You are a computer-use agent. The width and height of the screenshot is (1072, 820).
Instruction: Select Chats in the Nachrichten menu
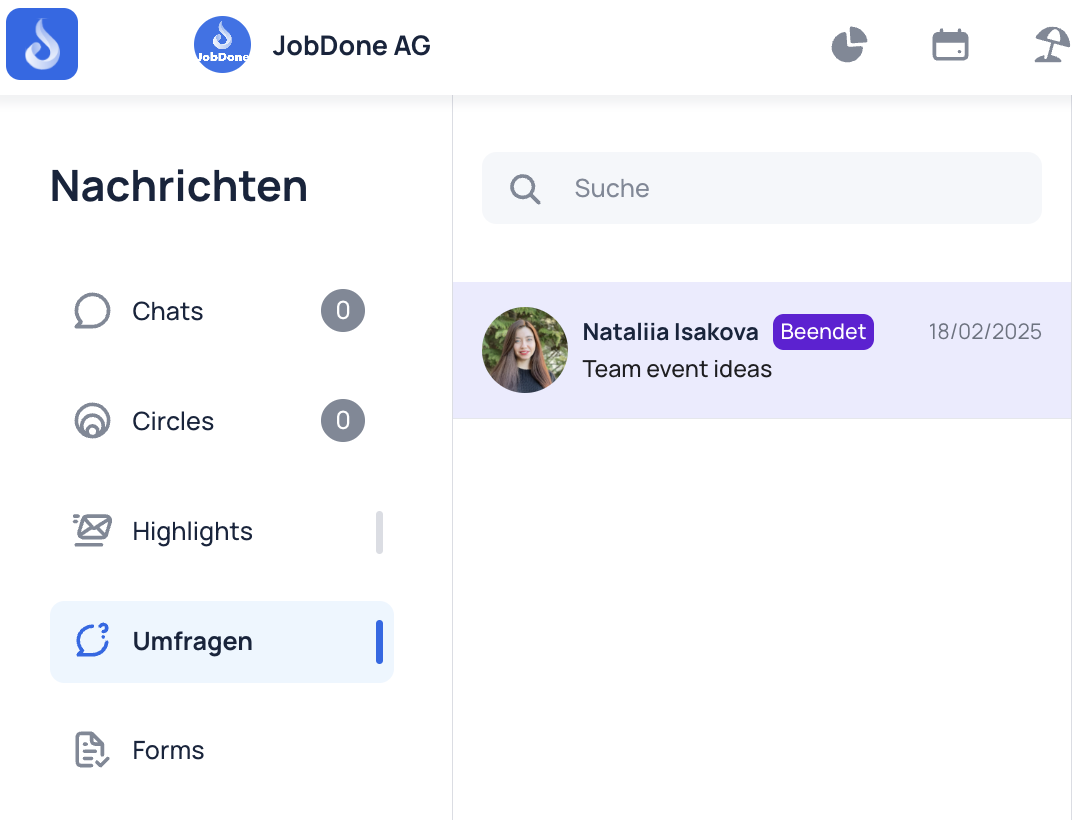222,311
